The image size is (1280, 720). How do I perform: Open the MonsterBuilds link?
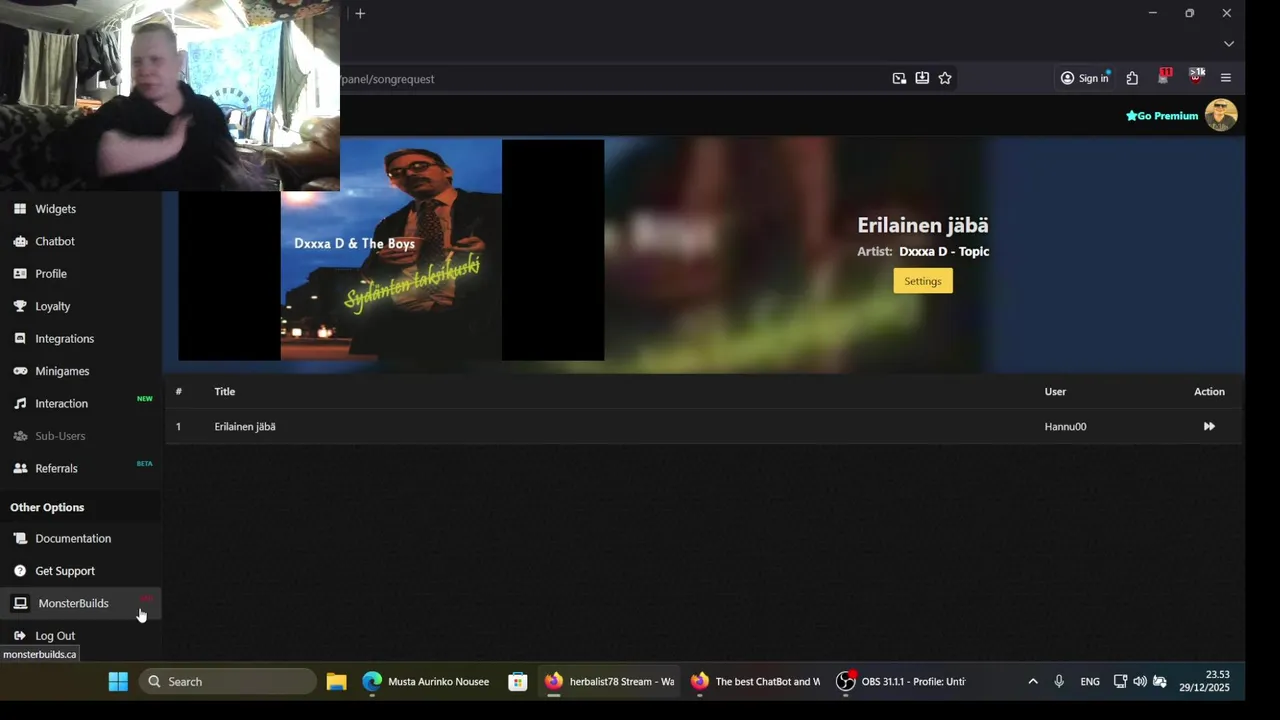[73, 603]
